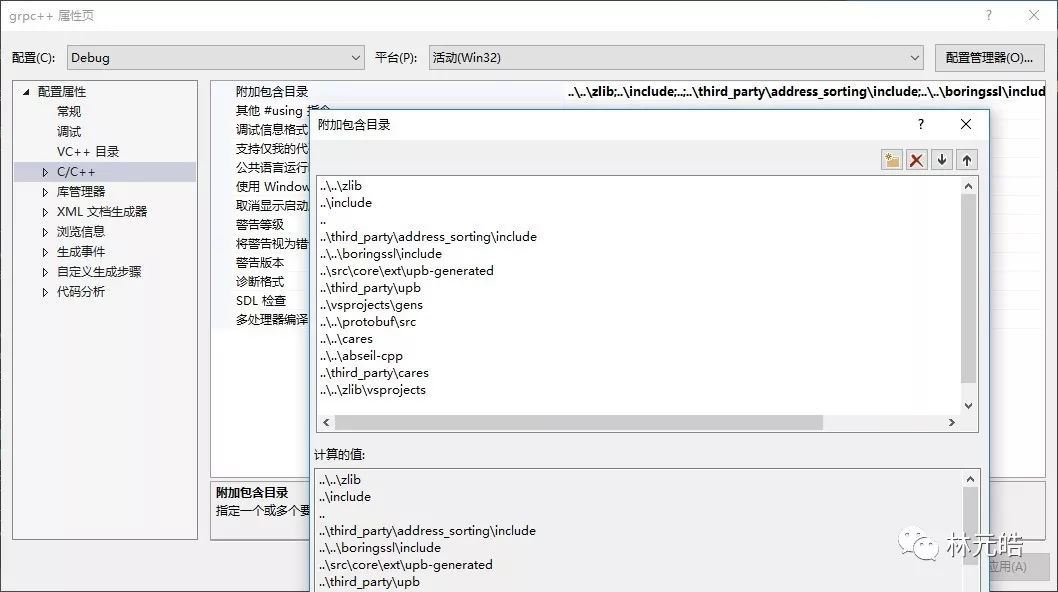
Task: Select 调试 in the property tree
Action: click(68, 131)
